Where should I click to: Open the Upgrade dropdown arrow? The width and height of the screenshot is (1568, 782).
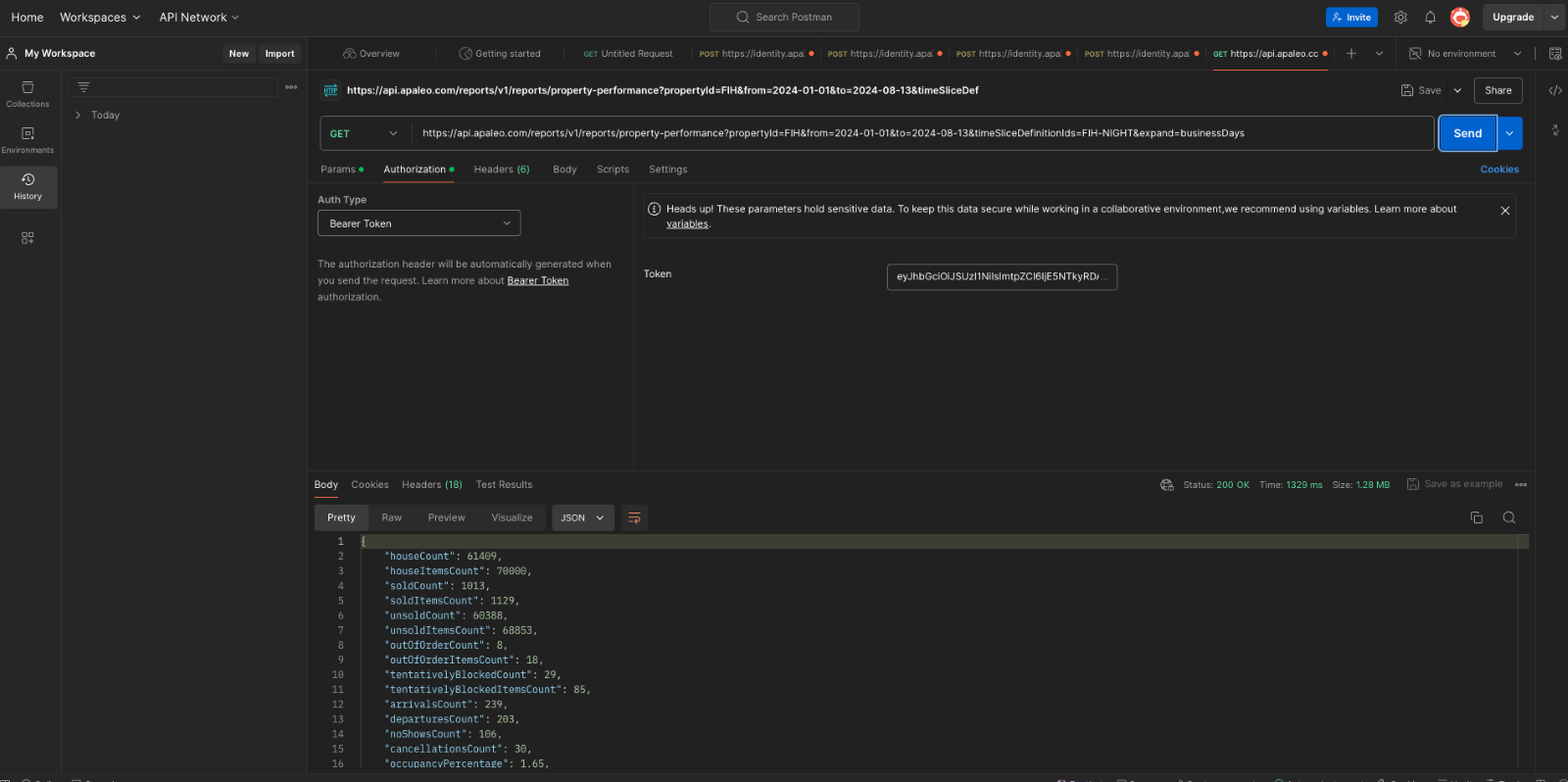coord(1554,17)
